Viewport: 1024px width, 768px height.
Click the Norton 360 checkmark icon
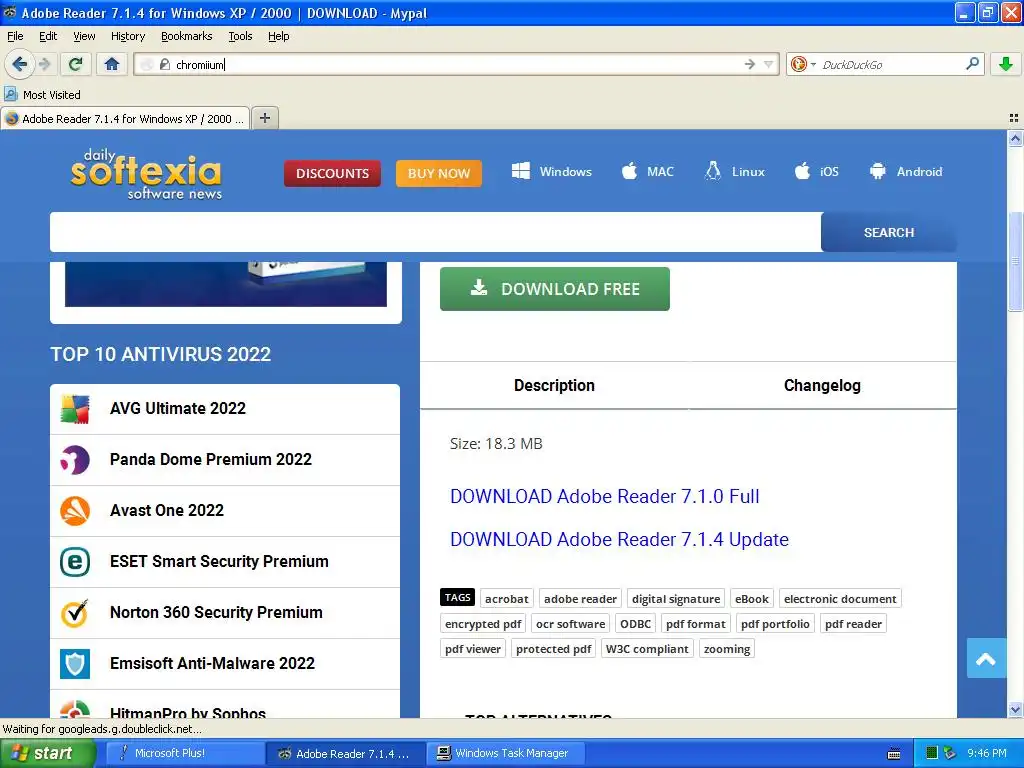(74, 613)
